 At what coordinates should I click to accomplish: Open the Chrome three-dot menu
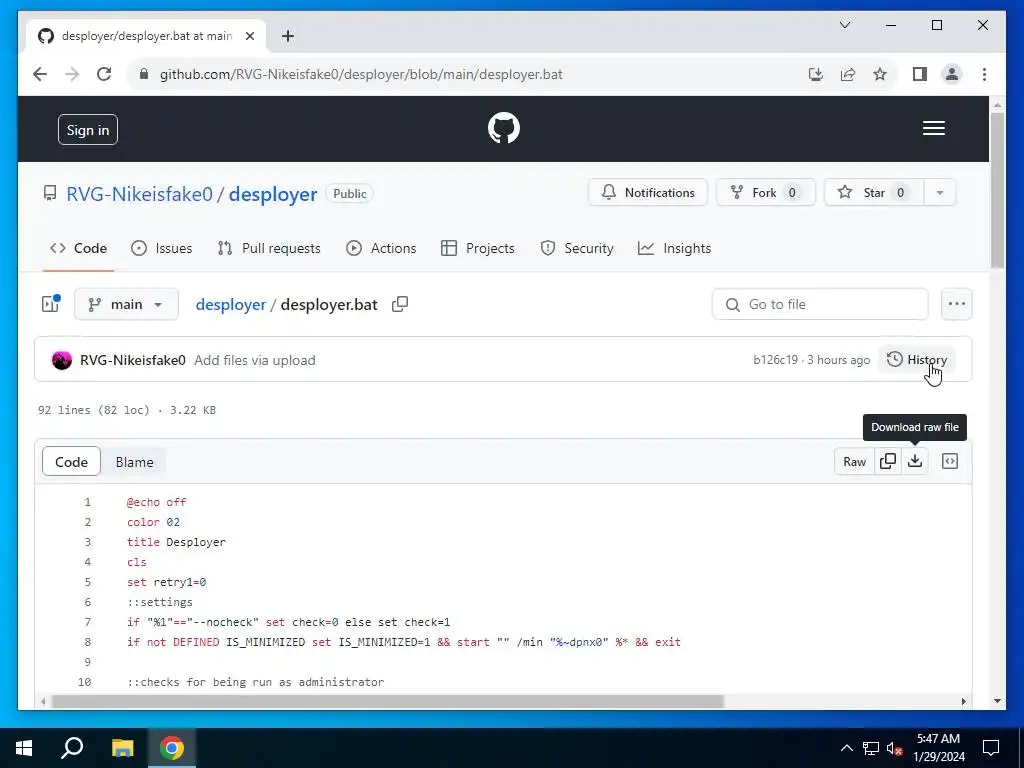coord(984,74)
